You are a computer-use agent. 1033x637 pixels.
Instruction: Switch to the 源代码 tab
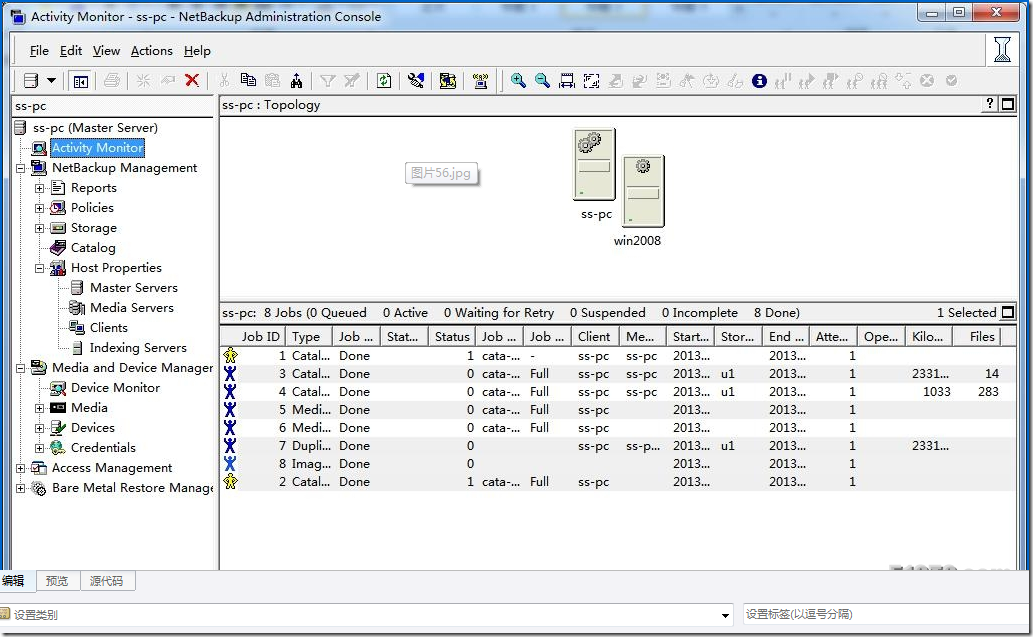106,581
